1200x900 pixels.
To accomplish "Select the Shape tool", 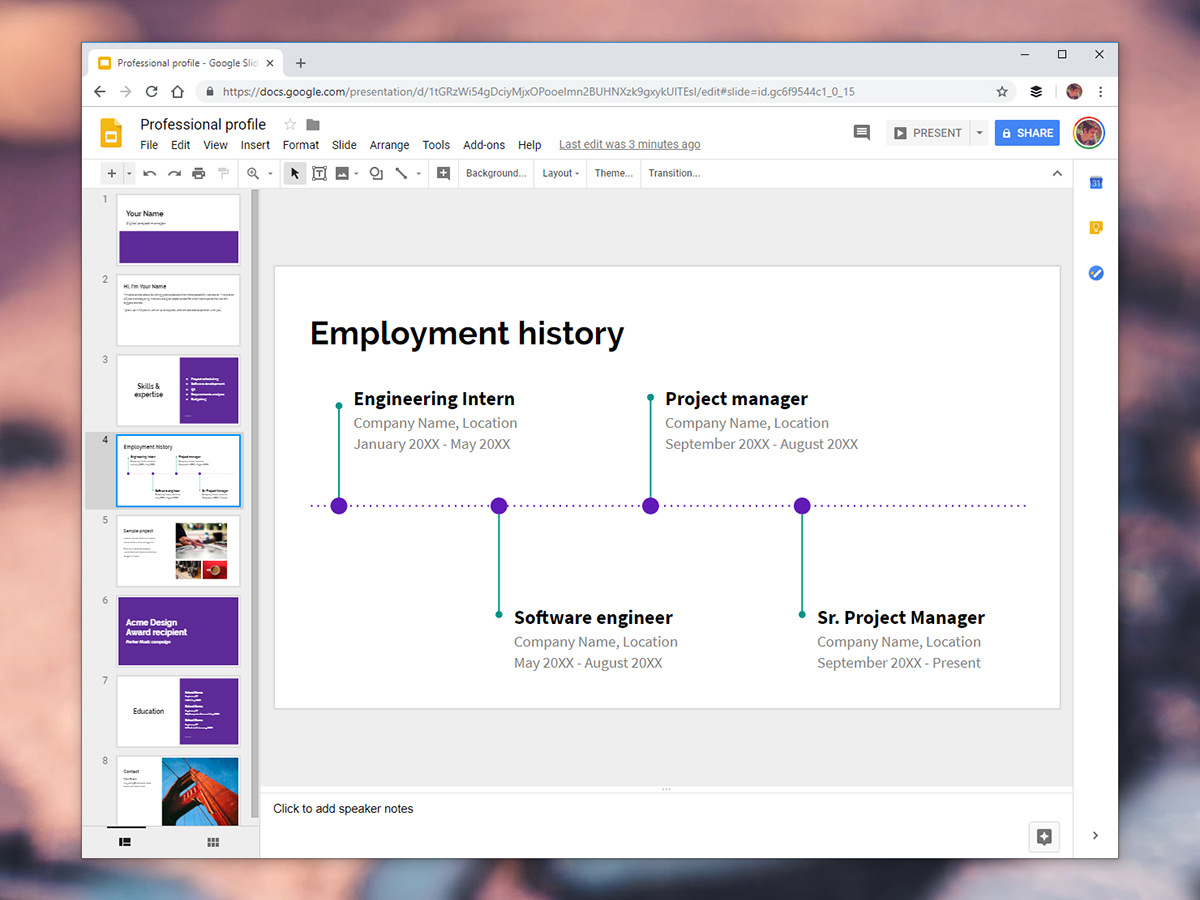I will pyautogui.click(x=376, y=173).
